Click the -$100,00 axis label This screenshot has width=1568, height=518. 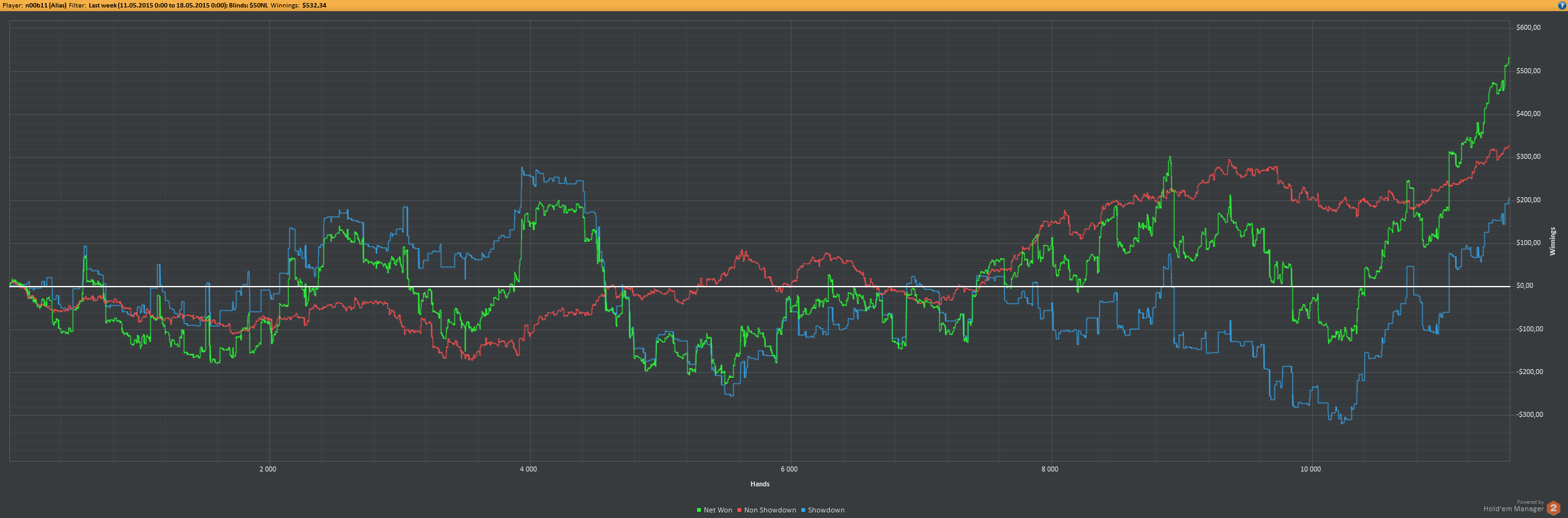(x=1530, y=329)
